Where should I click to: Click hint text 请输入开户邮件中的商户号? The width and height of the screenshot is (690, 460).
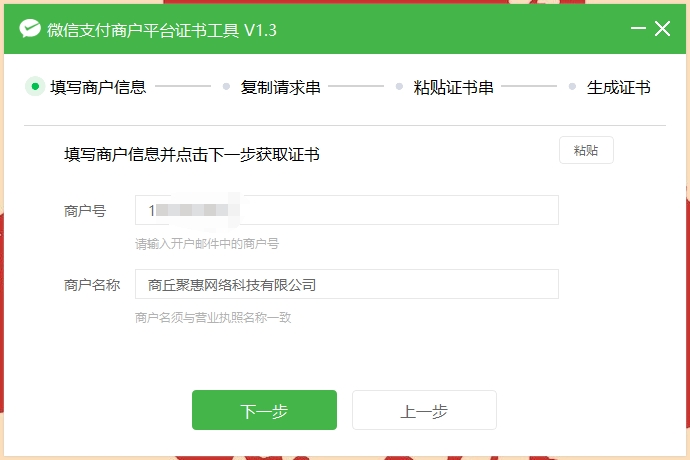click(x=207, y=243)
